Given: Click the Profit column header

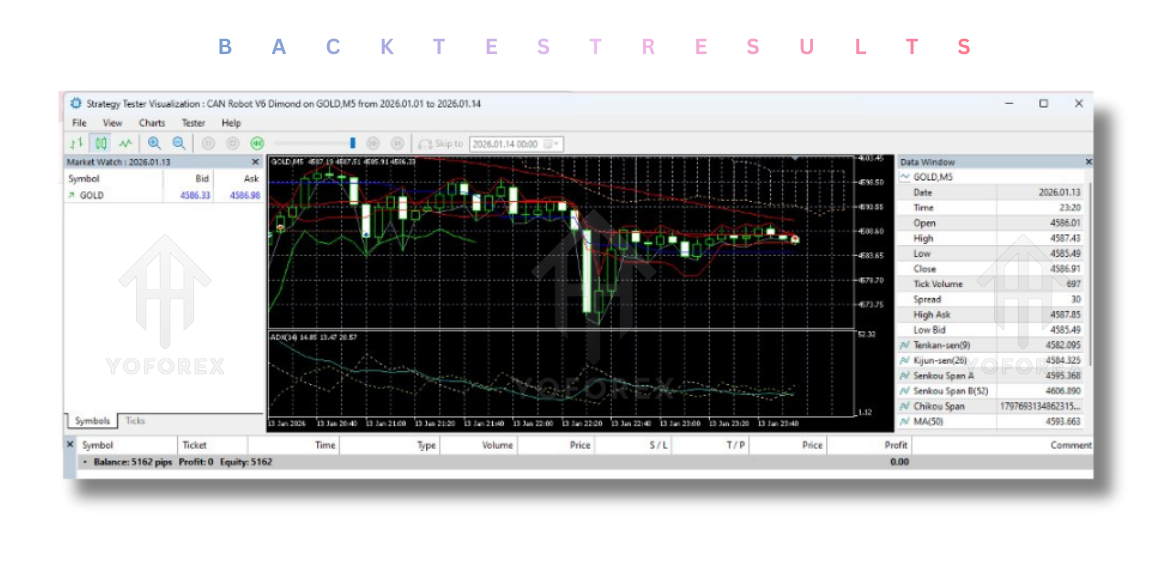Looking at the screenshot, I should point(895,445).
